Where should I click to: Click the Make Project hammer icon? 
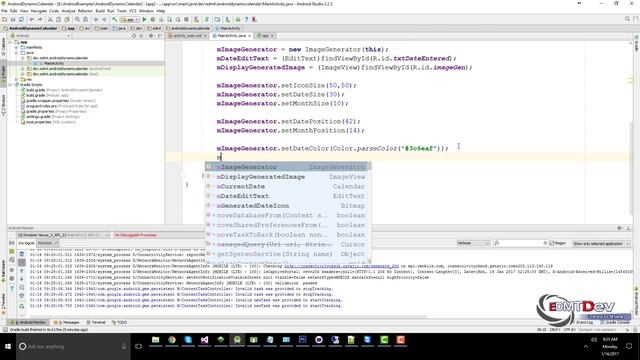tap(115, 20)
